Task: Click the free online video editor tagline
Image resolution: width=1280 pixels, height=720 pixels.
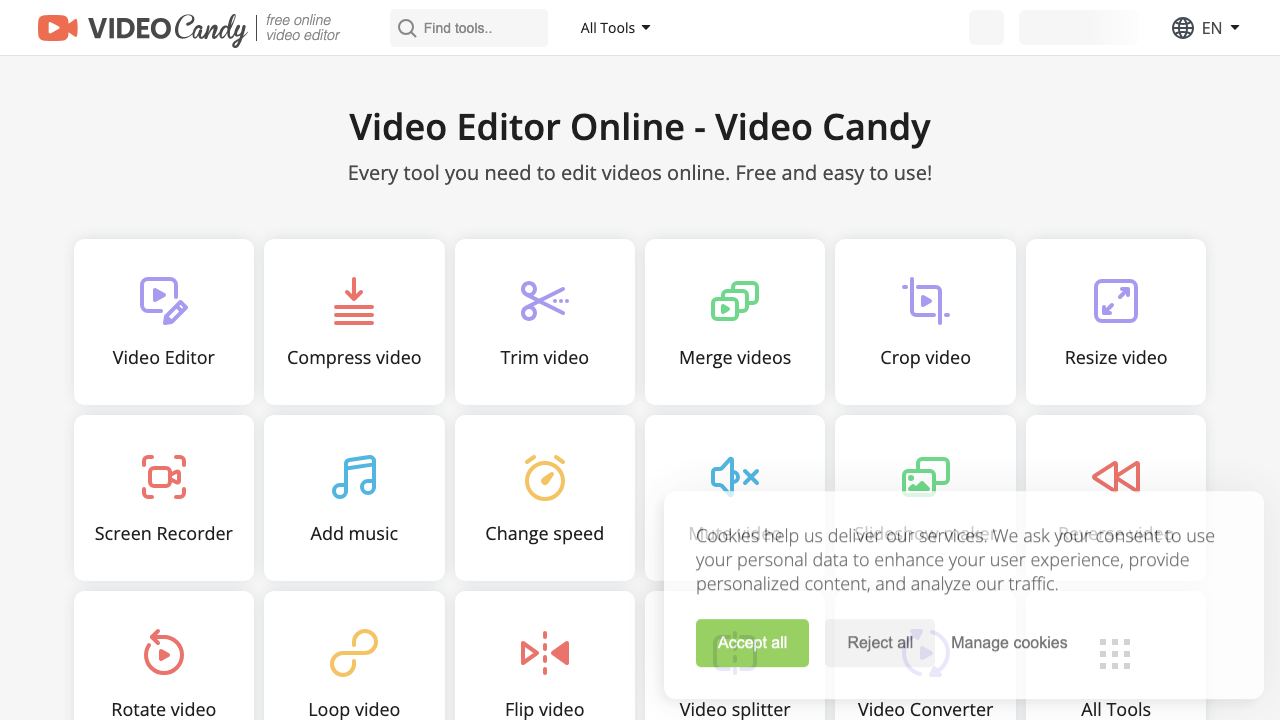Action: (303, 28)
